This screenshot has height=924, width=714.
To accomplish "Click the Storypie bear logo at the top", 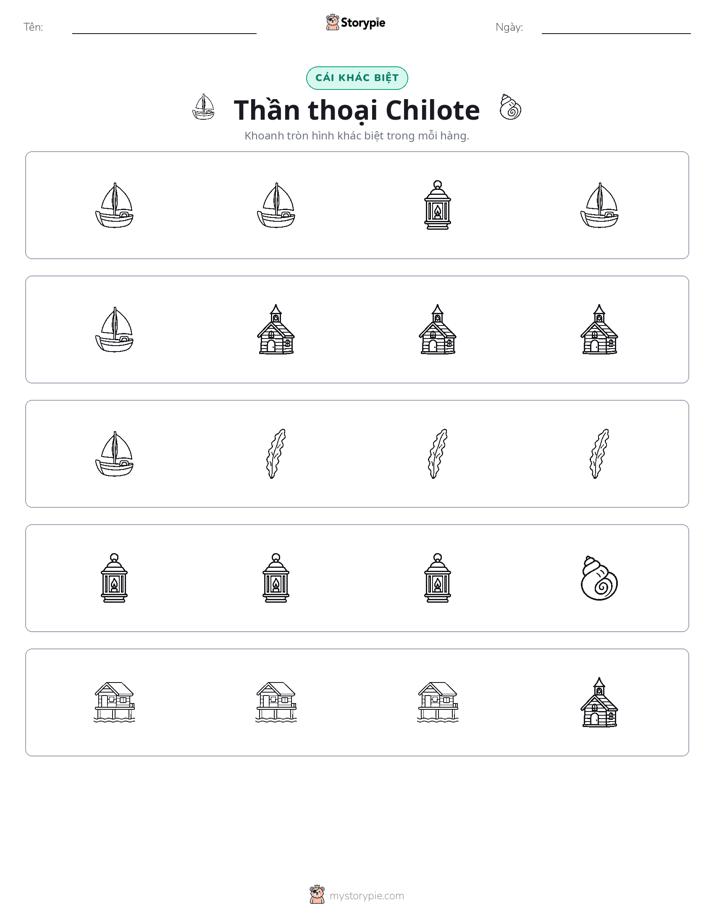I will (x=332, y=22).
